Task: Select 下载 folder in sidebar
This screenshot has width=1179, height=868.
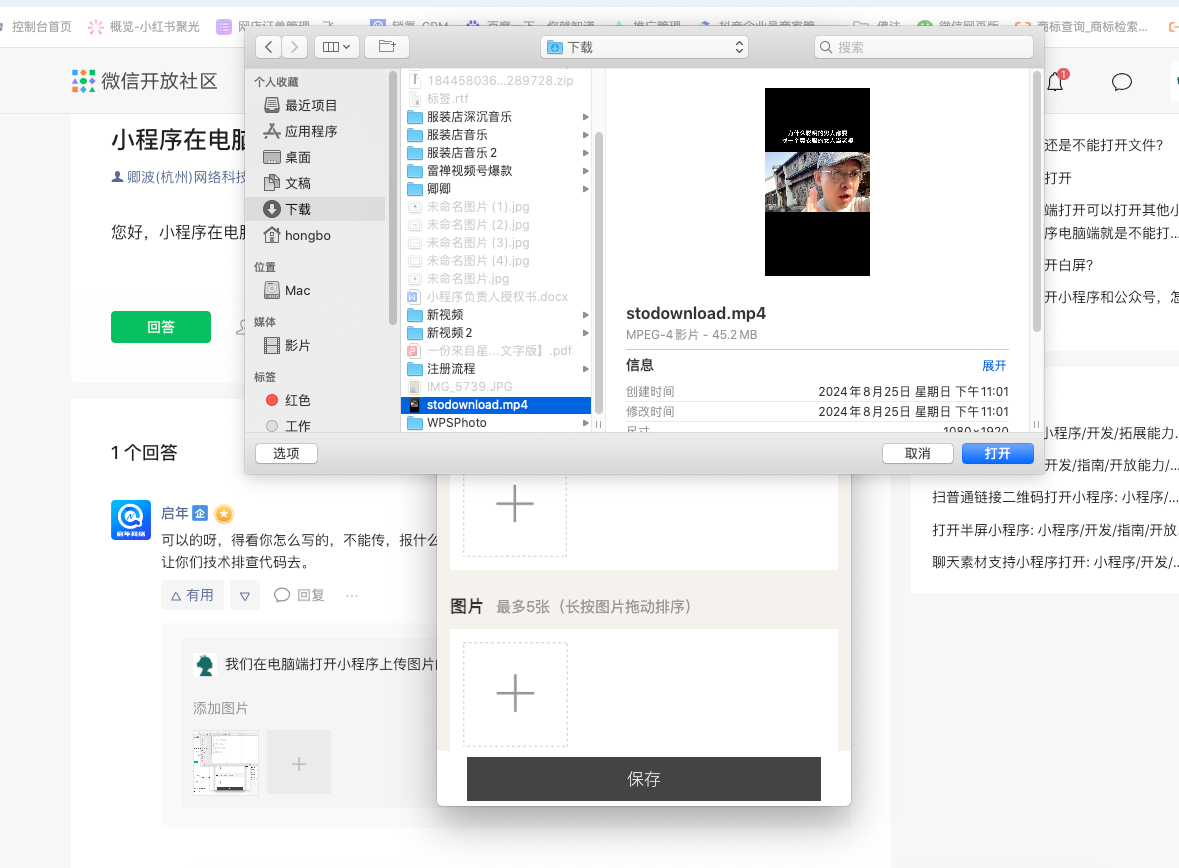Action: pyautogui.click(x=316, y=209)
